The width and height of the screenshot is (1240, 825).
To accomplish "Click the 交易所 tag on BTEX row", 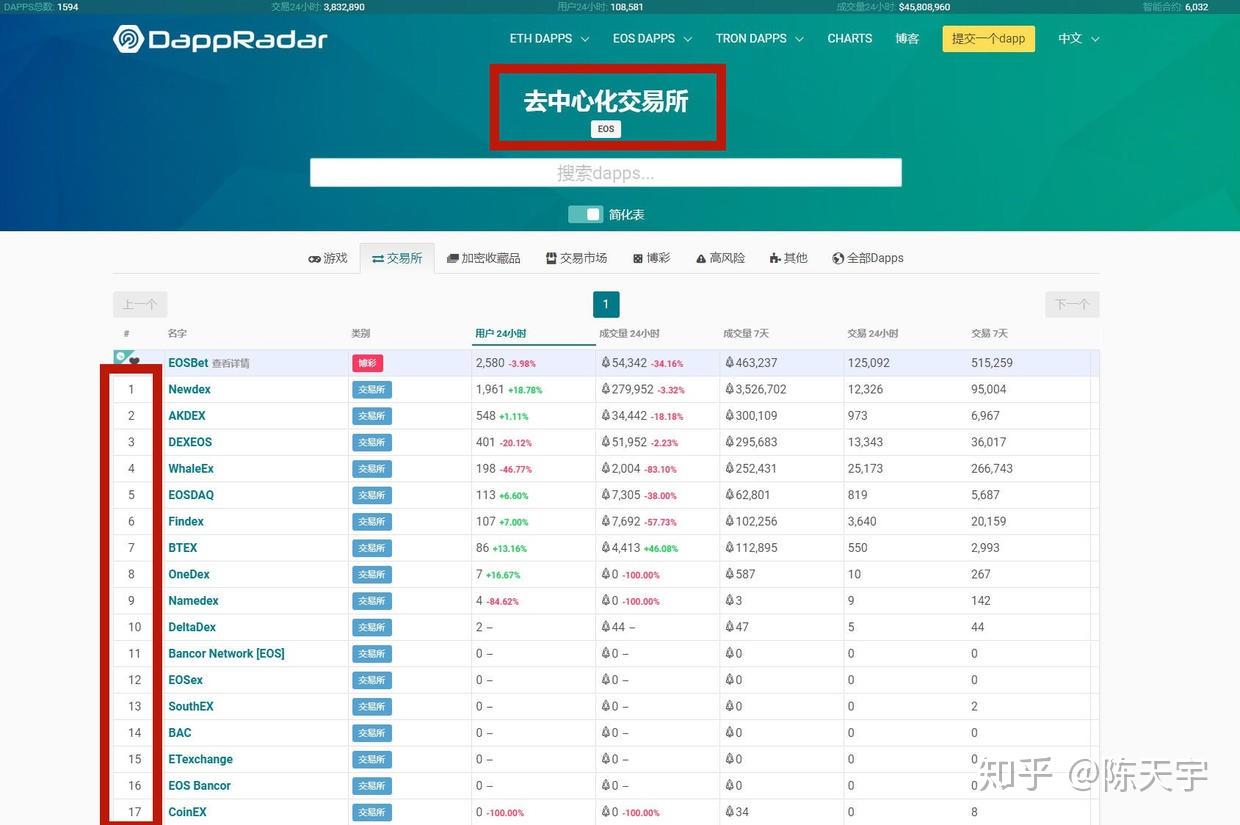I will pyautogui.click(x=372, y=548).
